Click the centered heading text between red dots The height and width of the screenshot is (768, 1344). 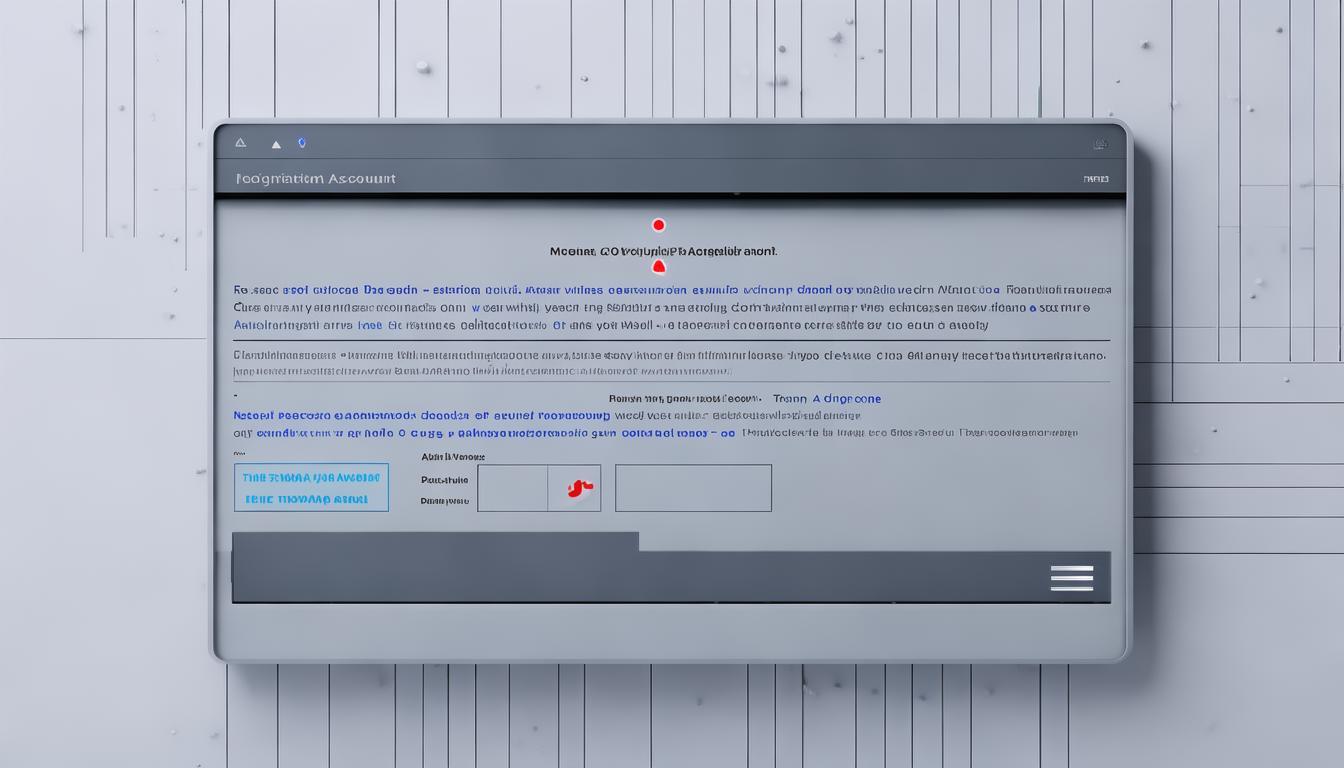click(x=663, y=251)
